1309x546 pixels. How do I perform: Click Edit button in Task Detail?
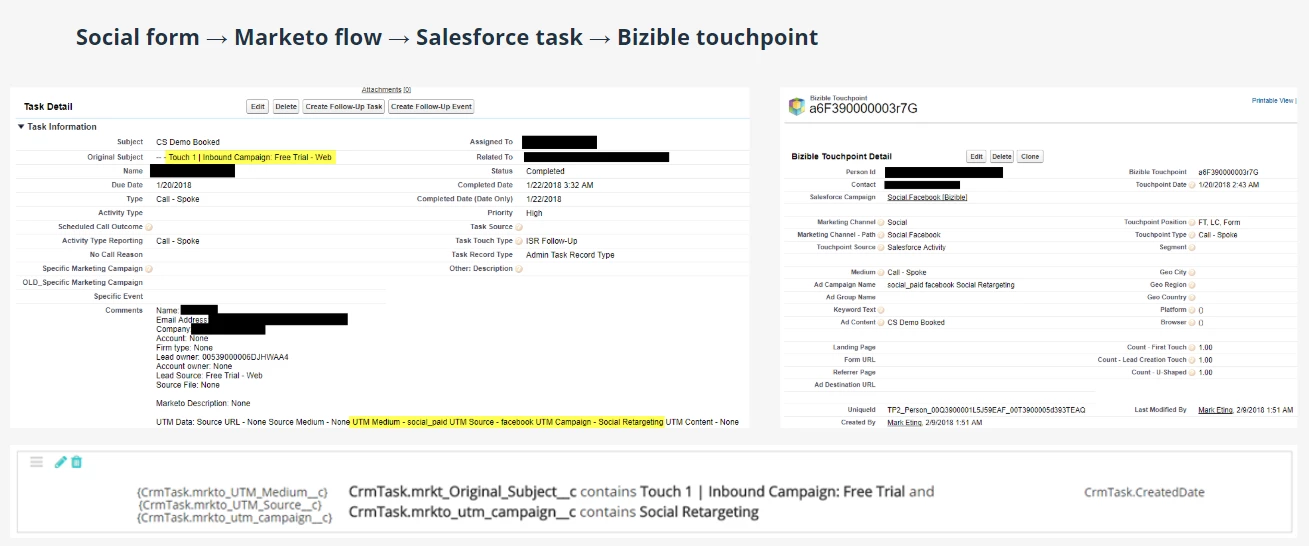pos(258,106)
